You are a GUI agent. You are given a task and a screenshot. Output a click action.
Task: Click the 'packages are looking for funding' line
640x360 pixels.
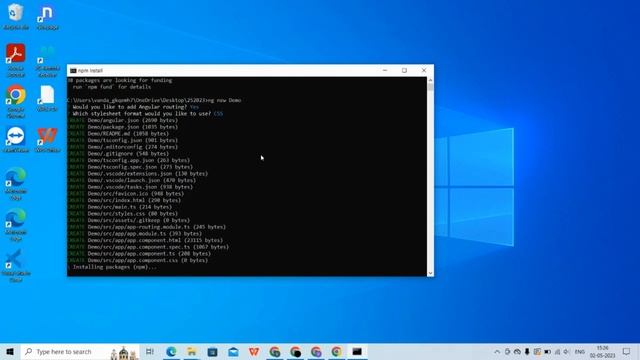(120, 80)
